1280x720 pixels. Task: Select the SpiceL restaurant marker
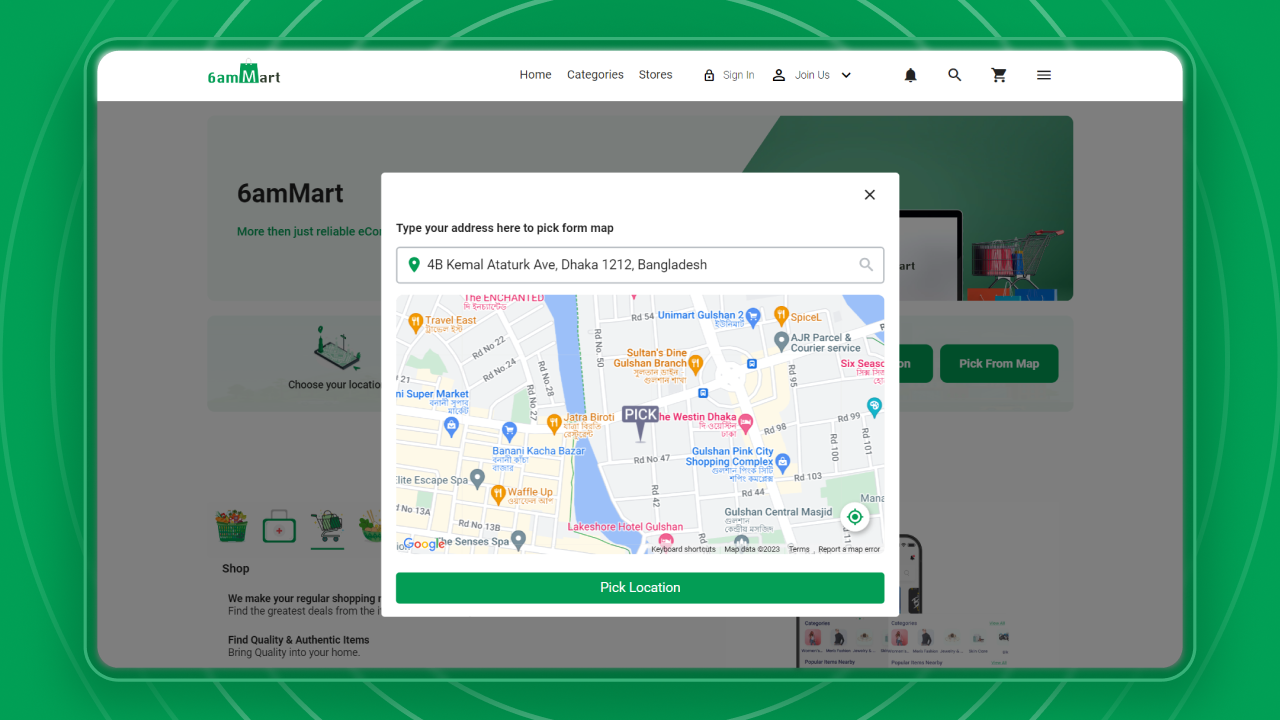click(x=781, y=316)
